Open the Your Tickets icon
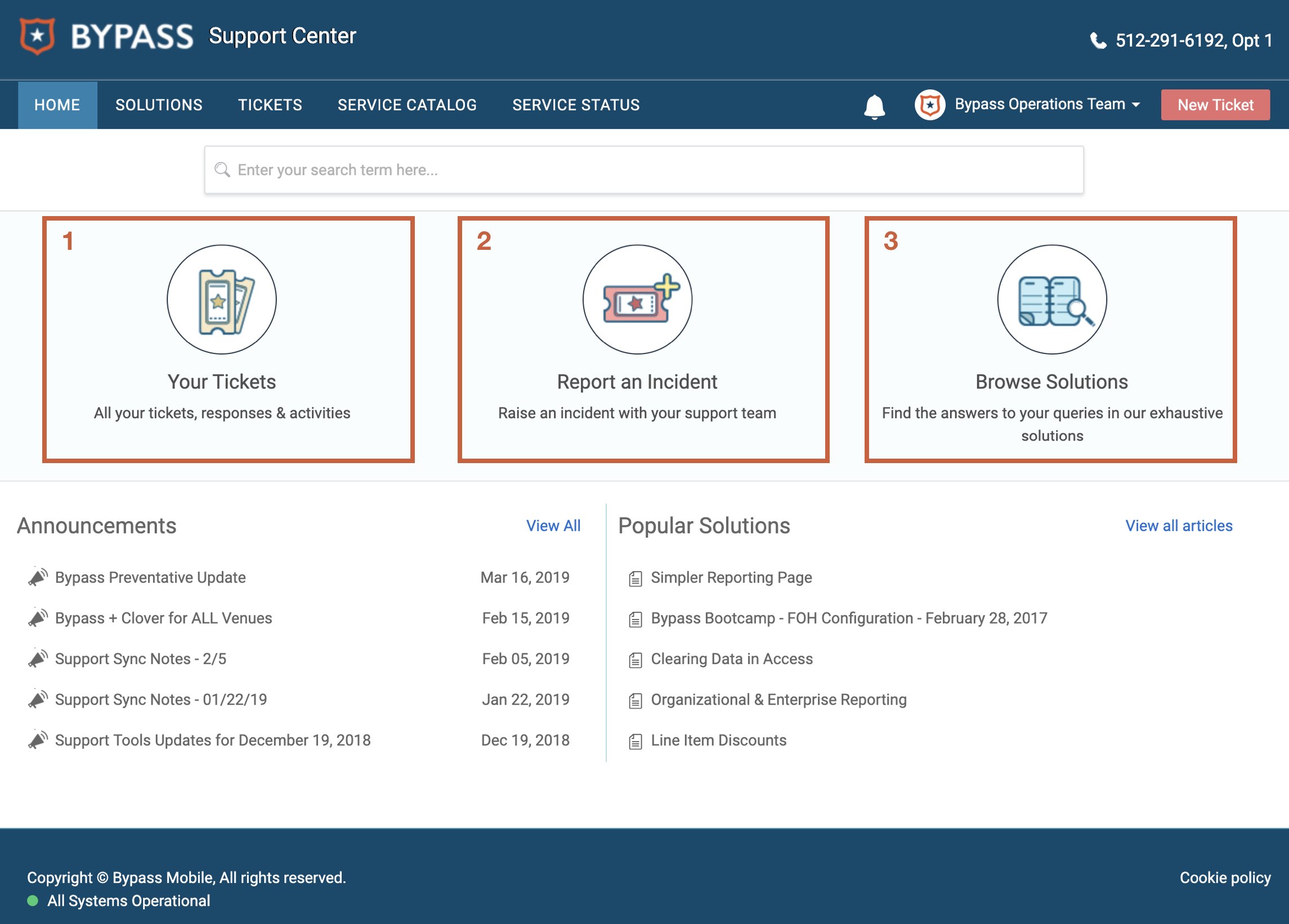Image resolution: width=1289 pixels, height=924 pixels. click(222, 299)
